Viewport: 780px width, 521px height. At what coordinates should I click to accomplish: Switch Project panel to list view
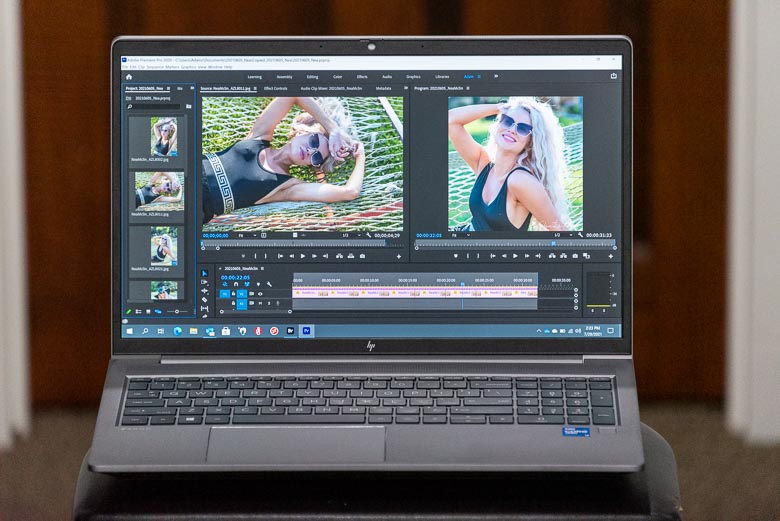click(x=138, y=312)
